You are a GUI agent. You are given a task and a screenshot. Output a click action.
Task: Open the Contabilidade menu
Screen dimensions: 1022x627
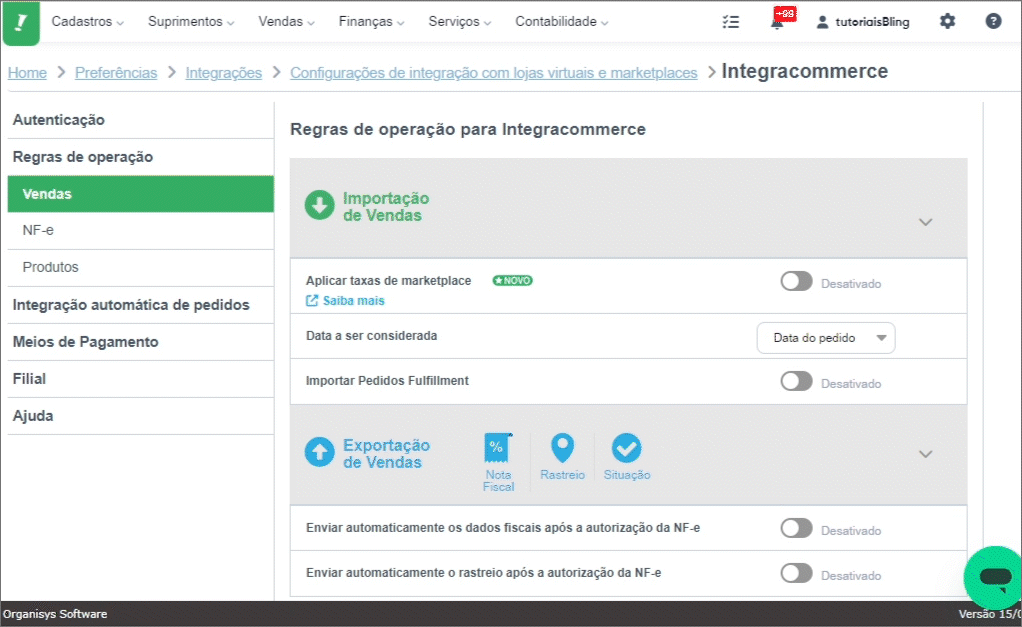pyautogui.click(x=562, y=22)
